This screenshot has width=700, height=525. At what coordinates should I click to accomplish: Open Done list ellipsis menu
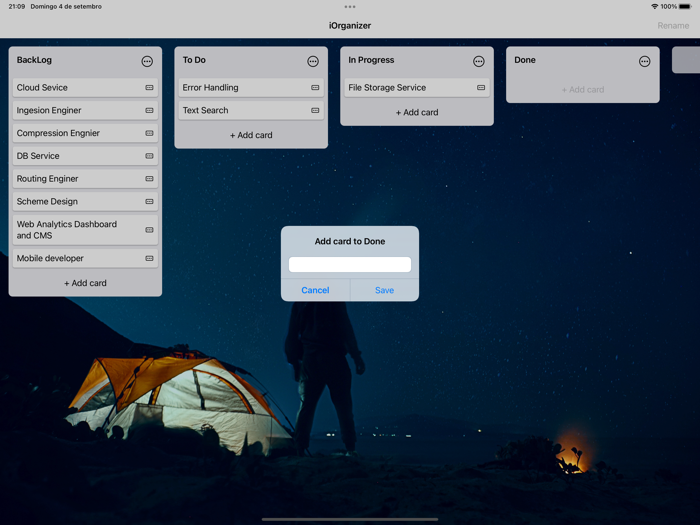coord(645,61)
